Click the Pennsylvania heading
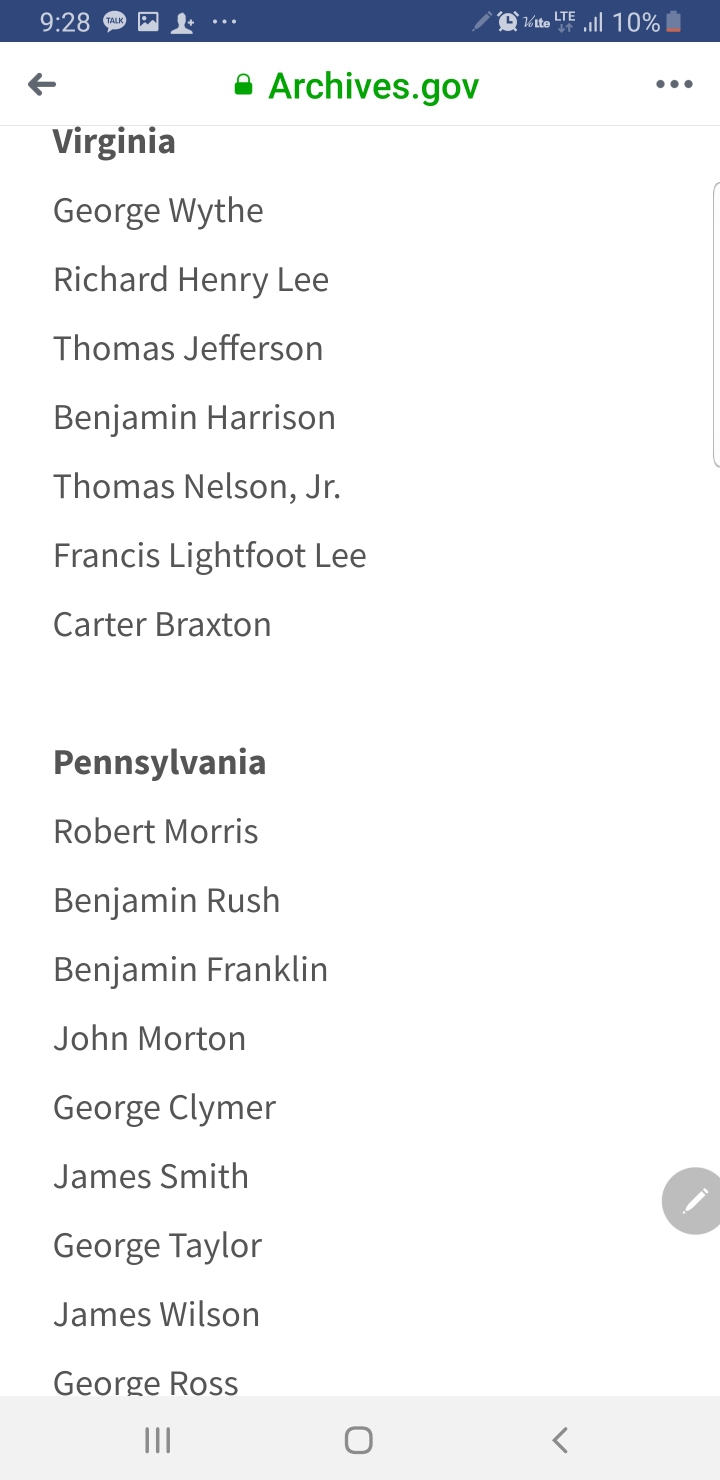 [159, 762]
